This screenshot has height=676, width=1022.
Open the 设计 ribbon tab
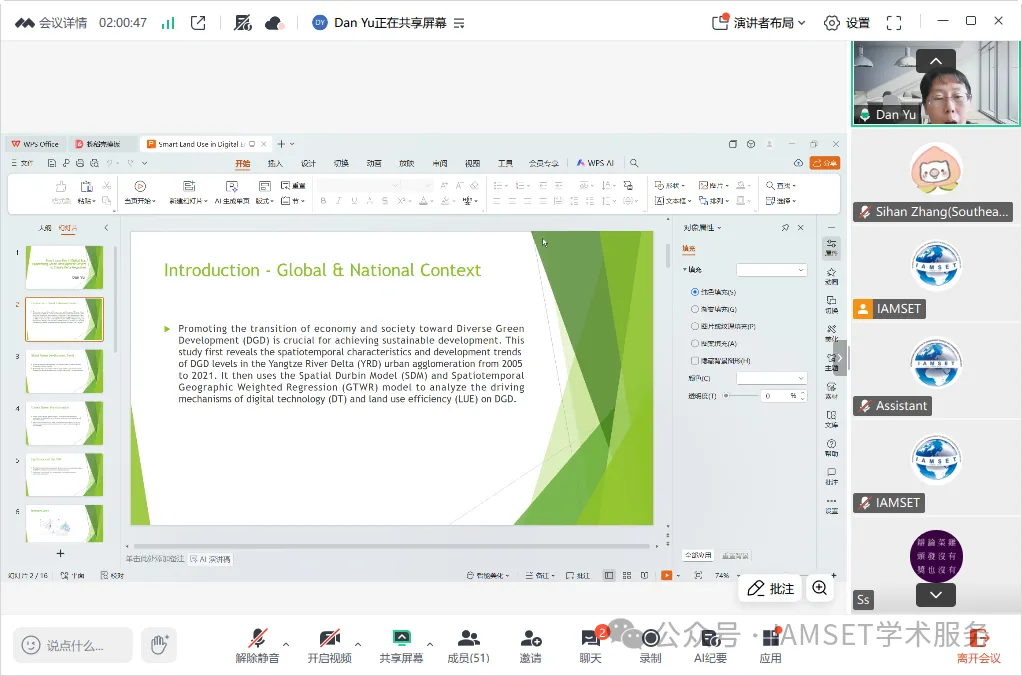(x=308, y=163)
